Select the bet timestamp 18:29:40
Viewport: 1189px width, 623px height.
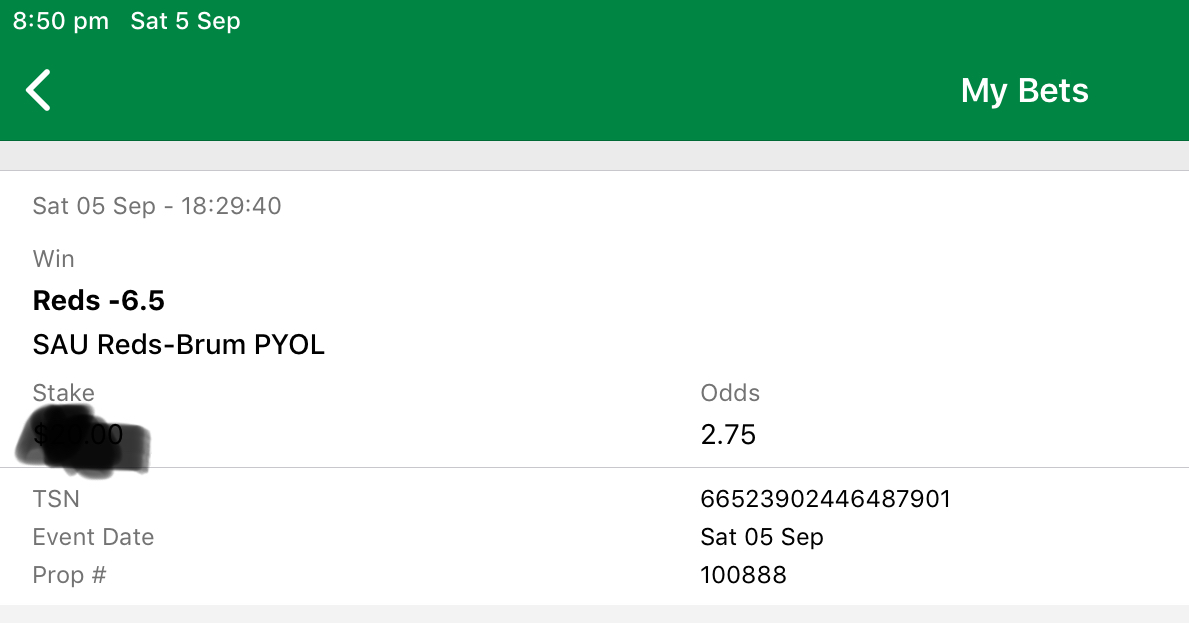point(231,206)
